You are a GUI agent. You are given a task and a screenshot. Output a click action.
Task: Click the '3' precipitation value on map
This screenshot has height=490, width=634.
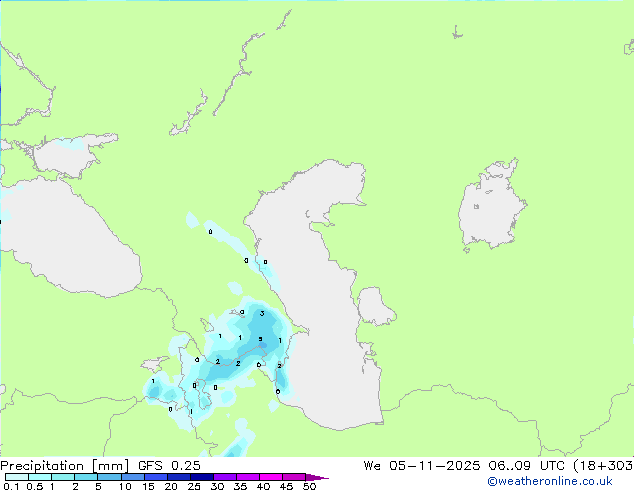click(x=262, y=313)
